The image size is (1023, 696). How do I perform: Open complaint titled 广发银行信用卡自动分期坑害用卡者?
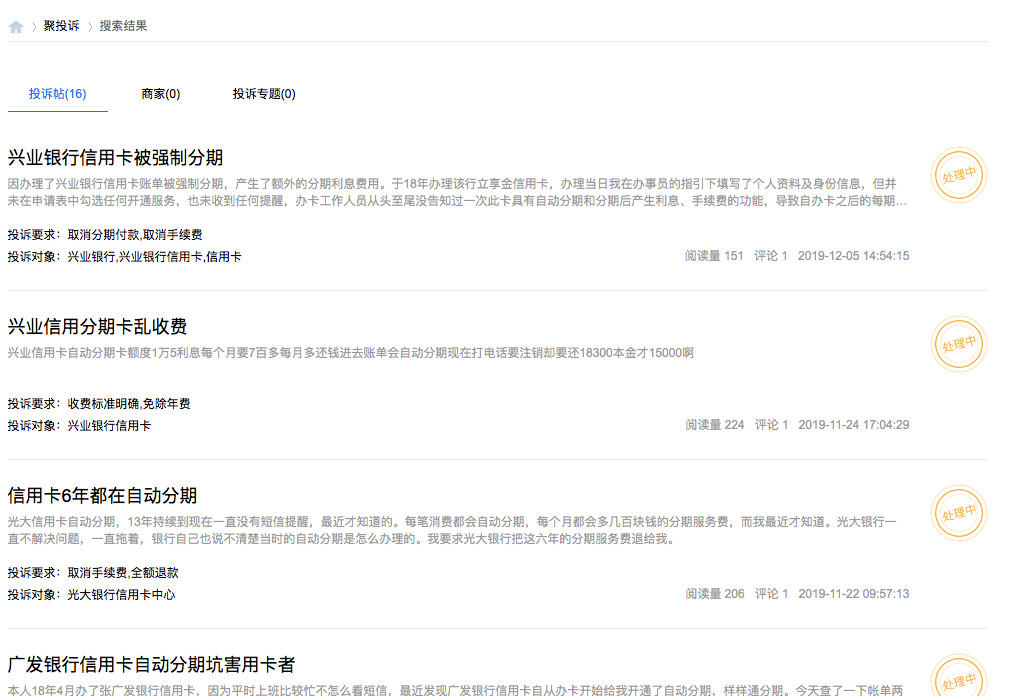click(151, 664)
